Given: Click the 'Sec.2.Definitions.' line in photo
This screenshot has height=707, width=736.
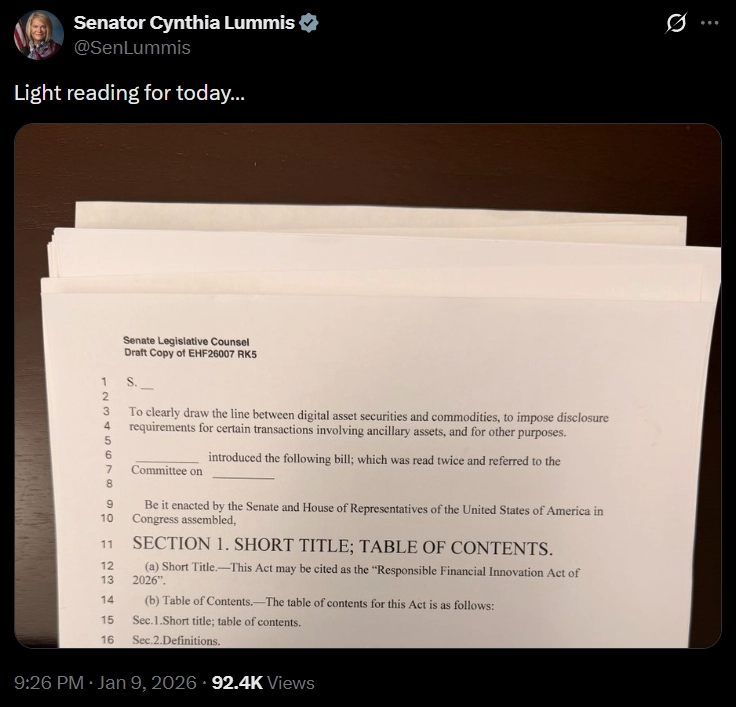Looking at the screenshot, I should click(x=176, y=640).
